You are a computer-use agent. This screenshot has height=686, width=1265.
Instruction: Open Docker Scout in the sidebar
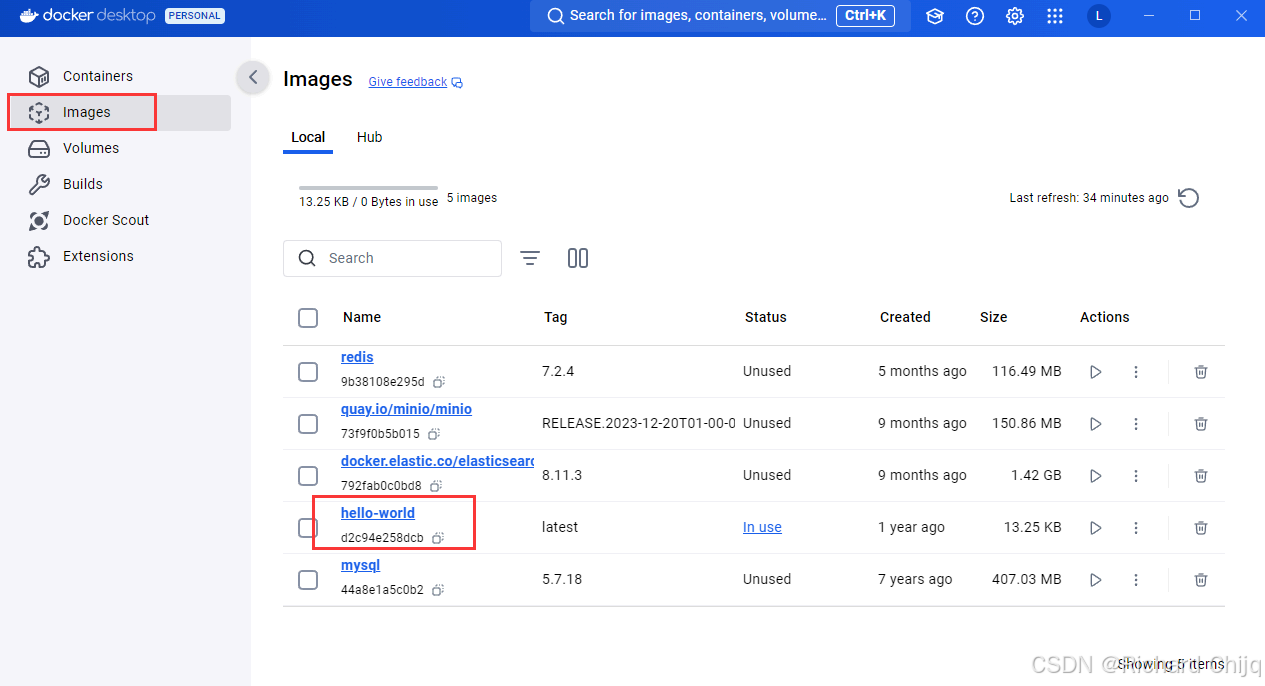(x=120, y=220)
